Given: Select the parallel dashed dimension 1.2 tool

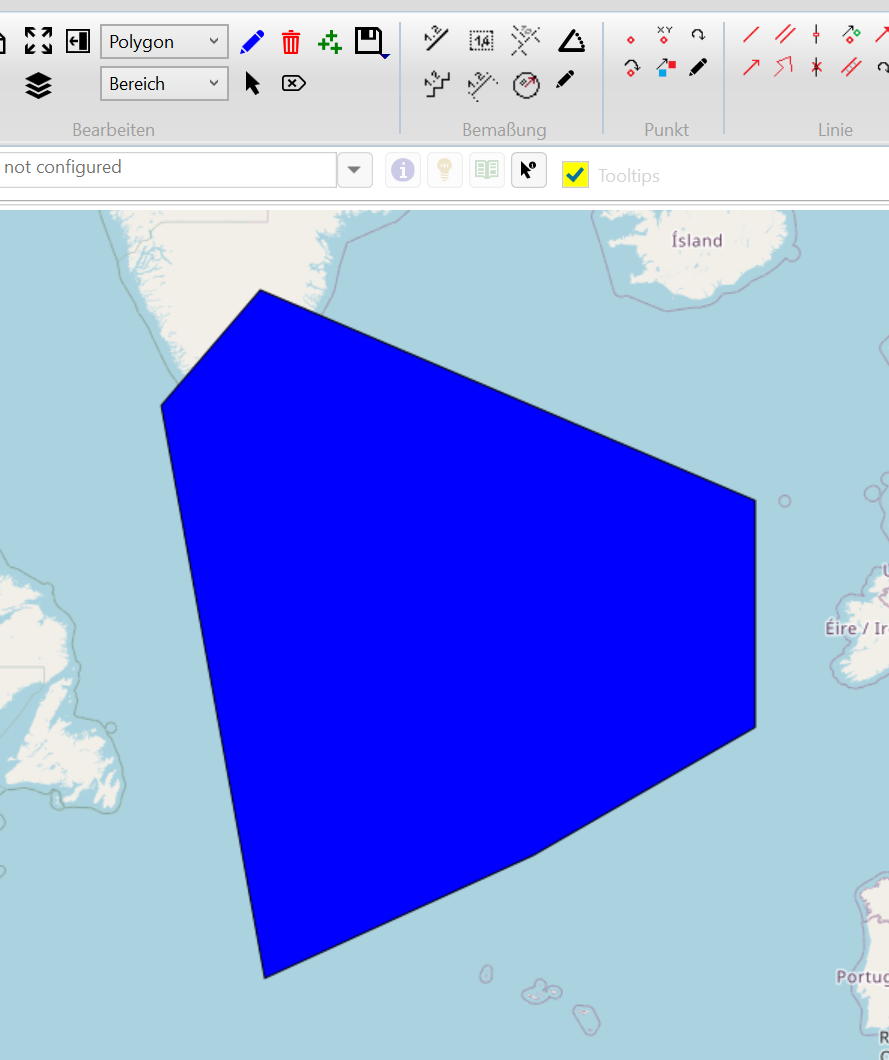Looking at the screenshot, I should (481, 86).
